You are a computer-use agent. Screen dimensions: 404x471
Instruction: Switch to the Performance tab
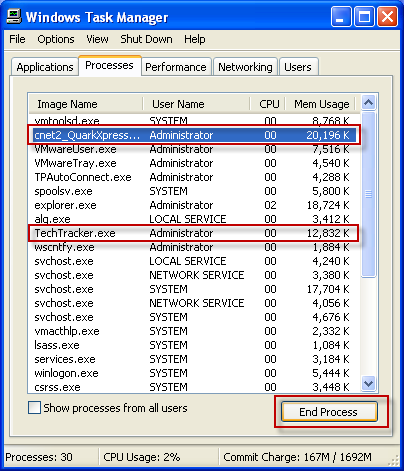(x=176, y=67)
